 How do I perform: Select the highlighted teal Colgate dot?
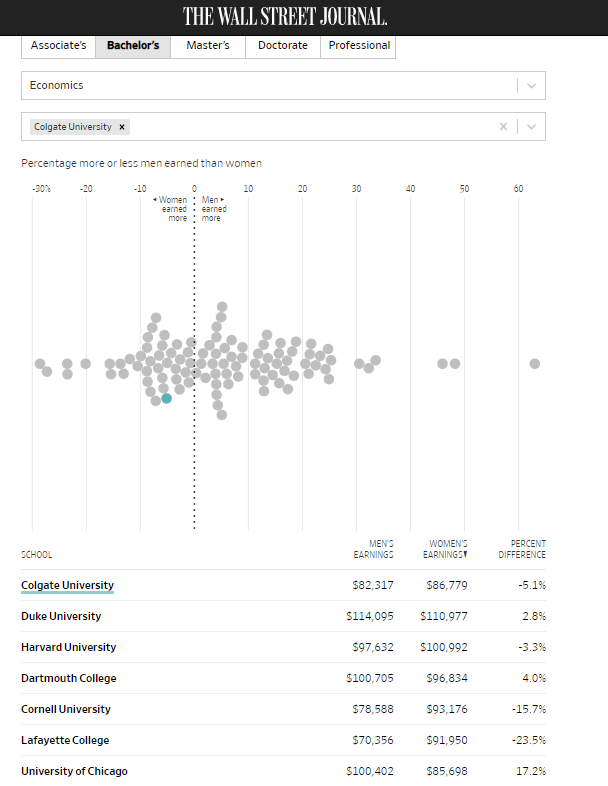point(166,398)
